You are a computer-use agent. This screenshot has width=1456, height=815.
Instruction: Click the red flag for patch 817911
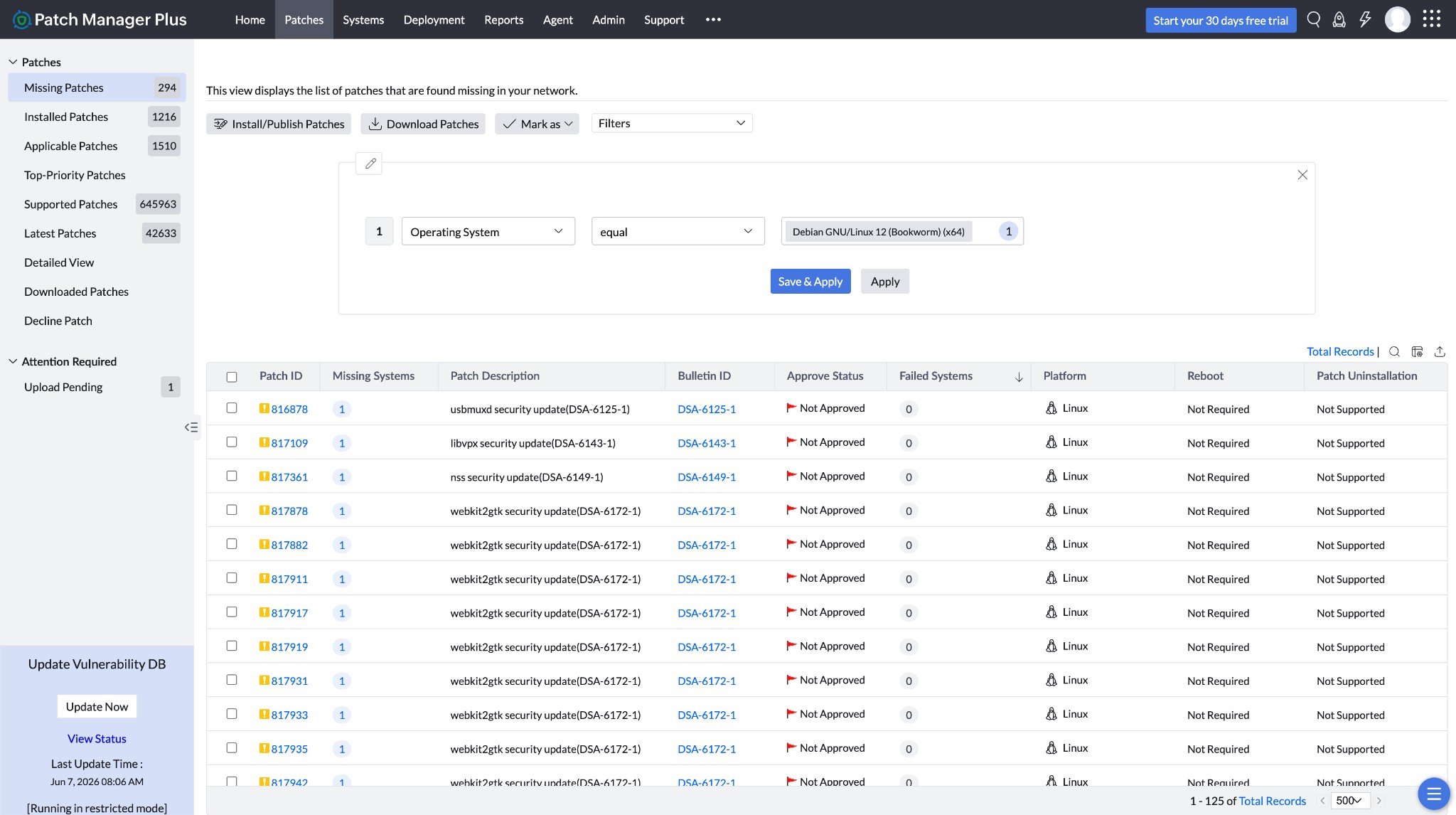click(x=791, y=577)
